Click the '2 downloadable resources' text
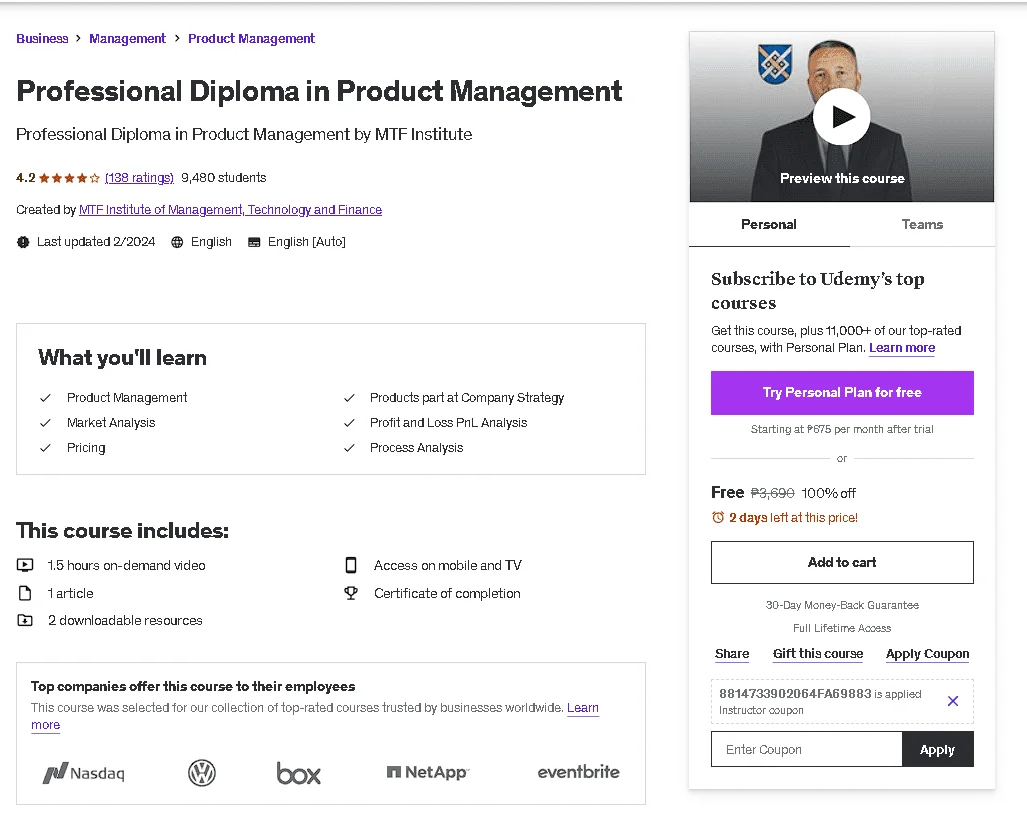 (125, 620)
